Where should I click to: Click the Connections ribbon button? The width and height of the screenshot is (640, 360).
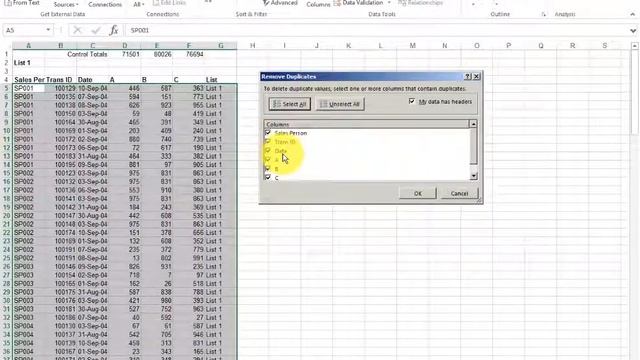105,4
